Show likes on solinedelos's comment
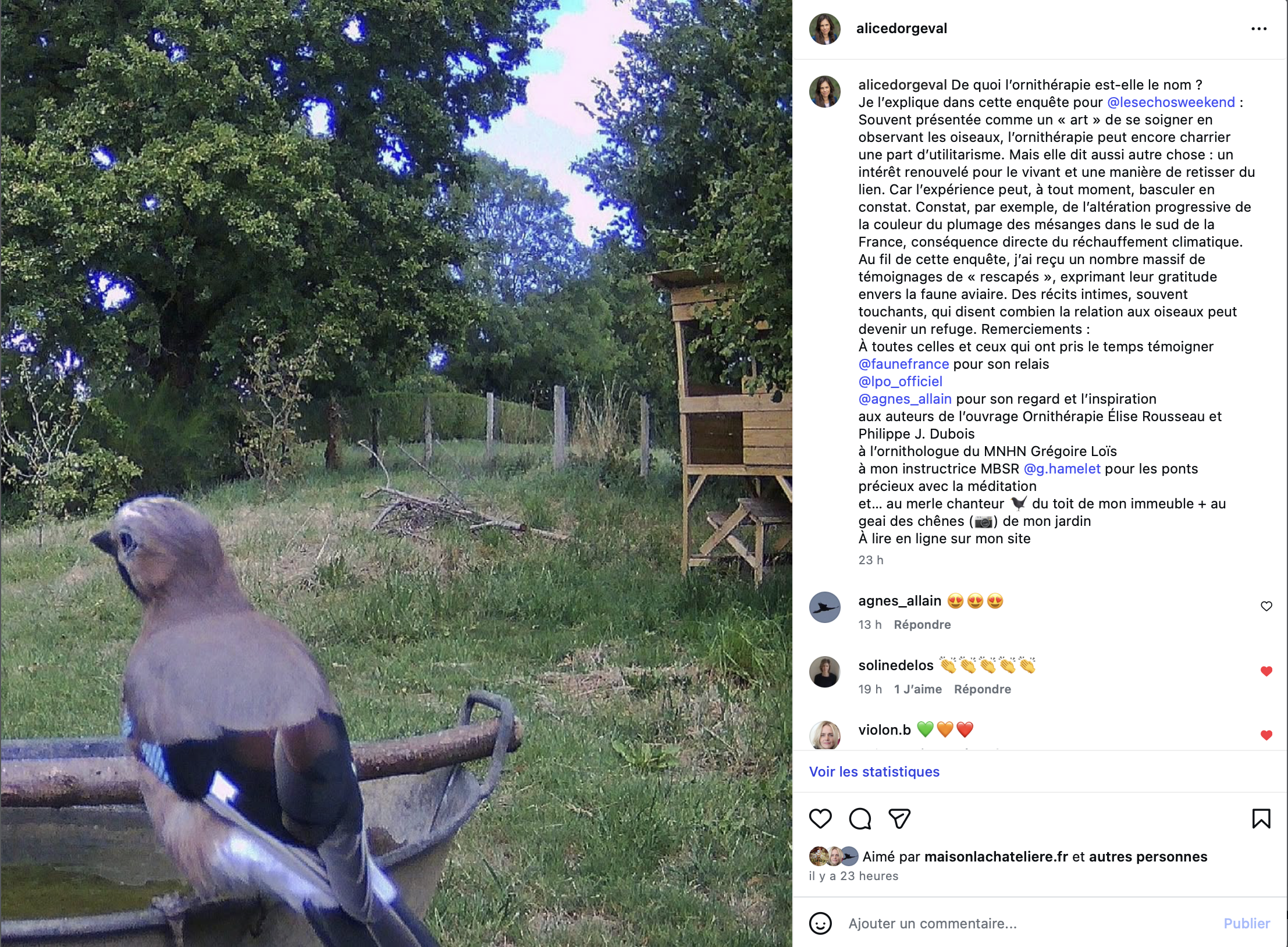 [918, 689]
